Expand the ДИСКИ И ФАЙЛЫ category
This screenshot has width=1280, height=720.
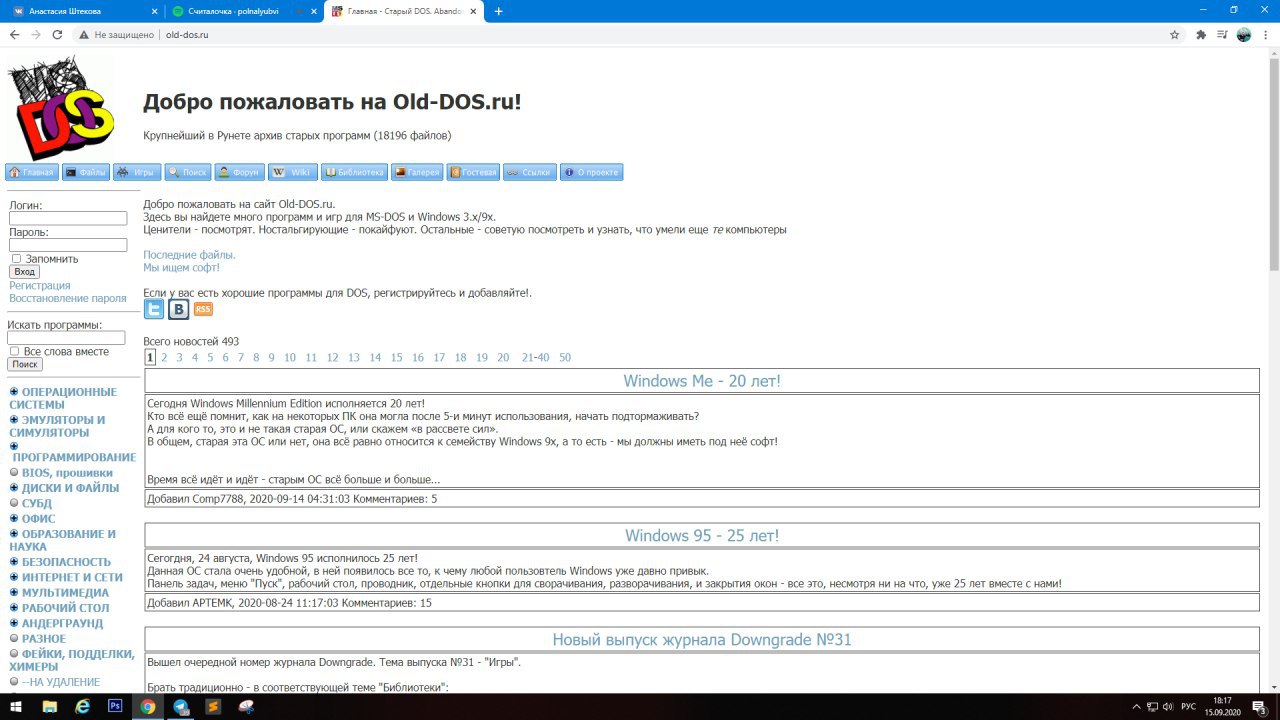coord(14,488)
